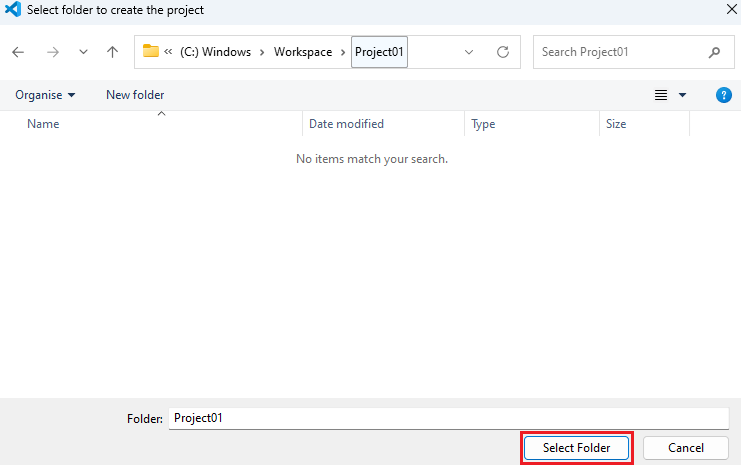The image size is (741, 465).
Task: Select the (C:) Windows breadcrumb segment
Action: pos(216,52)
